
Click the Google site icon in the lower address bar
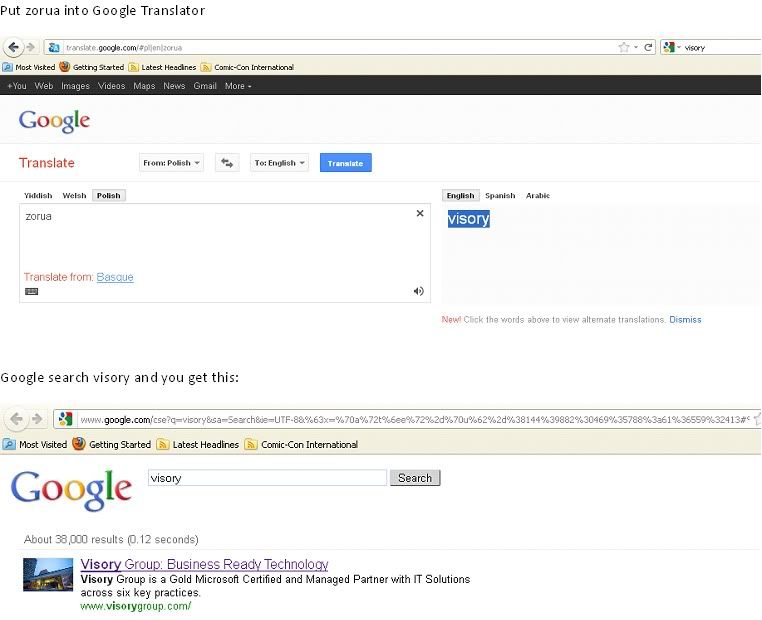tap(65, 419)
